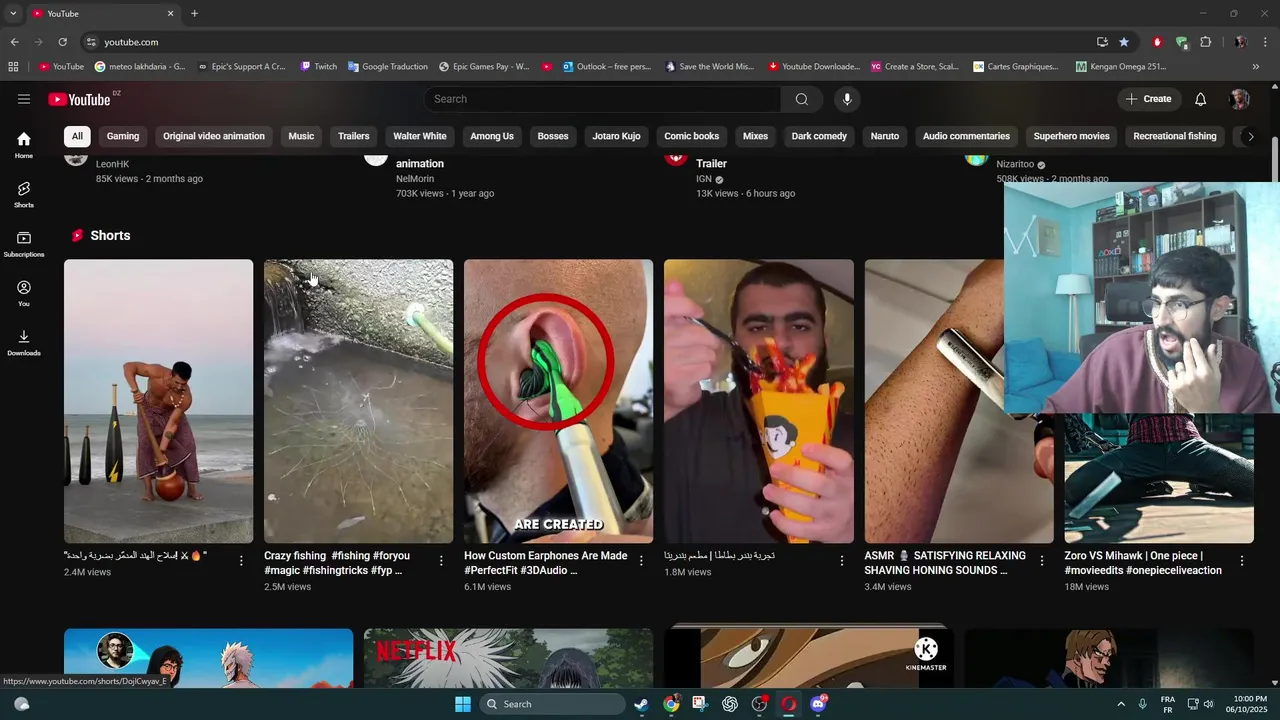Open options for the Zoro VS Mihawk short
1280x720 pixels.
(1242, 561)
